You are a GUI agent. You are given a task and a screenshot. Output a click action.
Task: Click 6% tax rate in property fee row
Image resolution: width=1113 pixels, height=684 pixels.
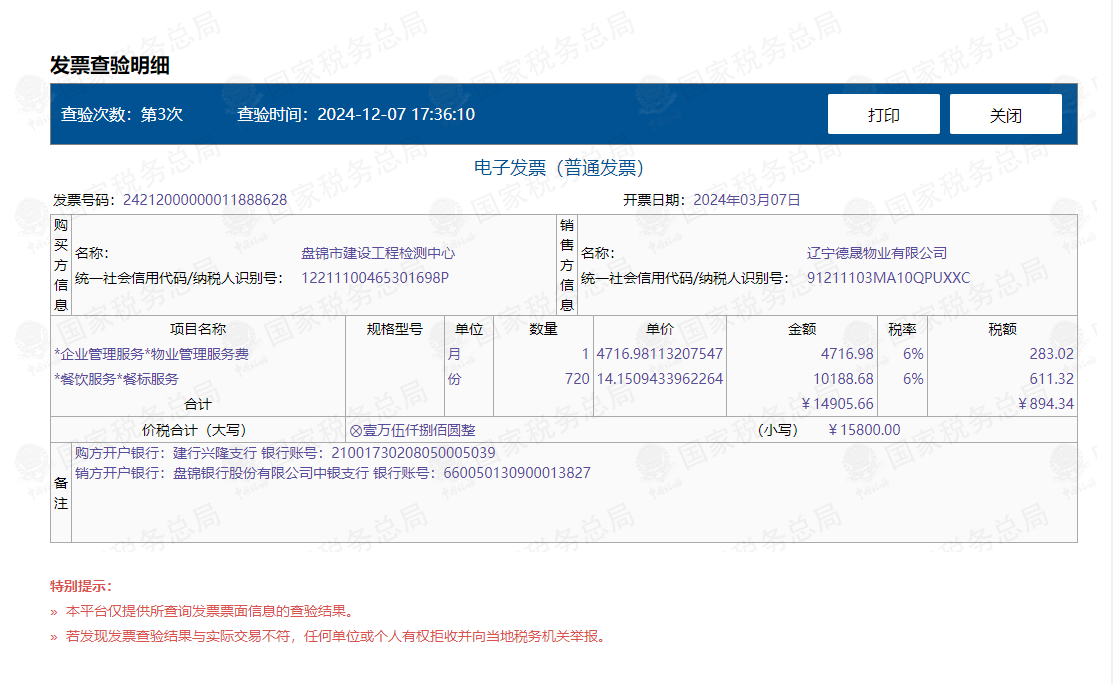(913, 354)
